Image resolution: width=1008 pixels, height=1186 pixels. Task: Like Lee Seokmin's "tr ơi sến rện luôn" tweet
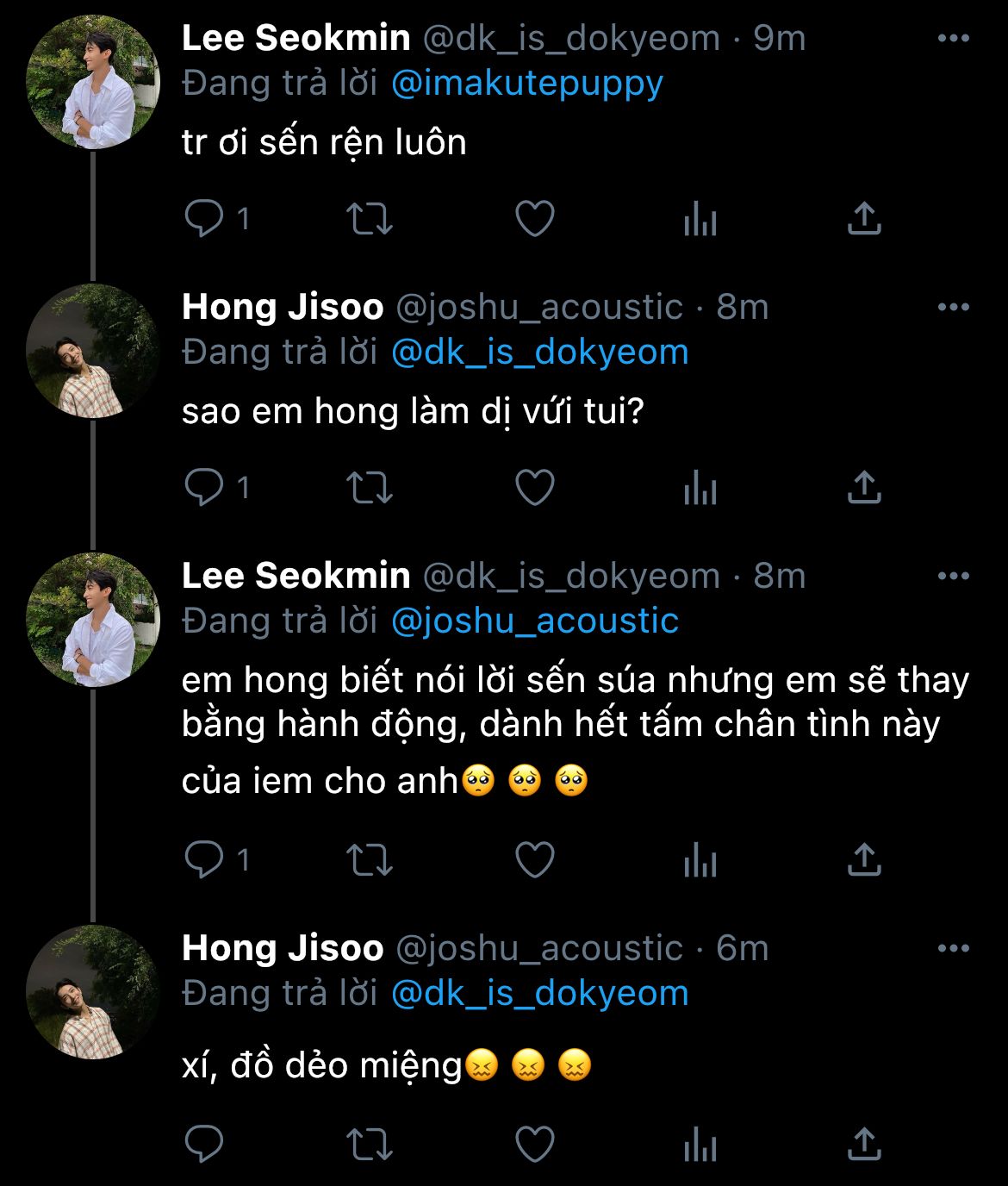534,219
